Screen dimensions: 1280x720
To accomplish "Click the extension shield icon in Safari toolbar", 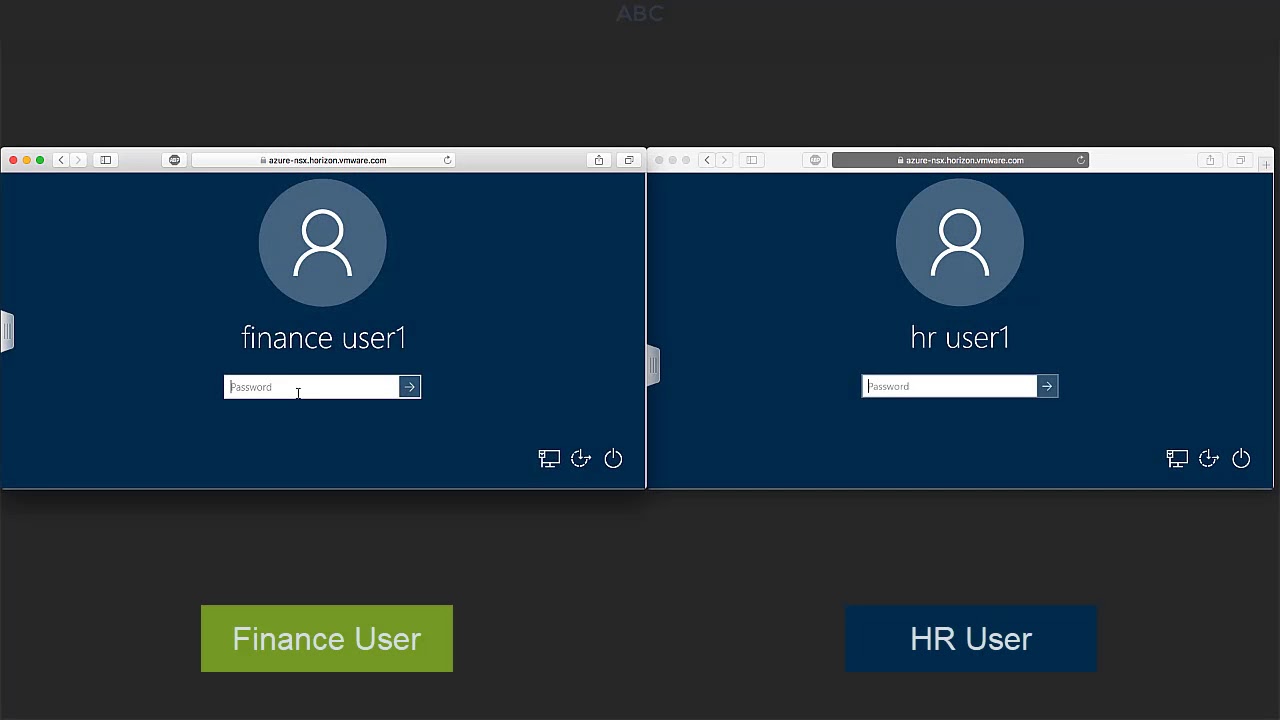I will click(174, 159).
